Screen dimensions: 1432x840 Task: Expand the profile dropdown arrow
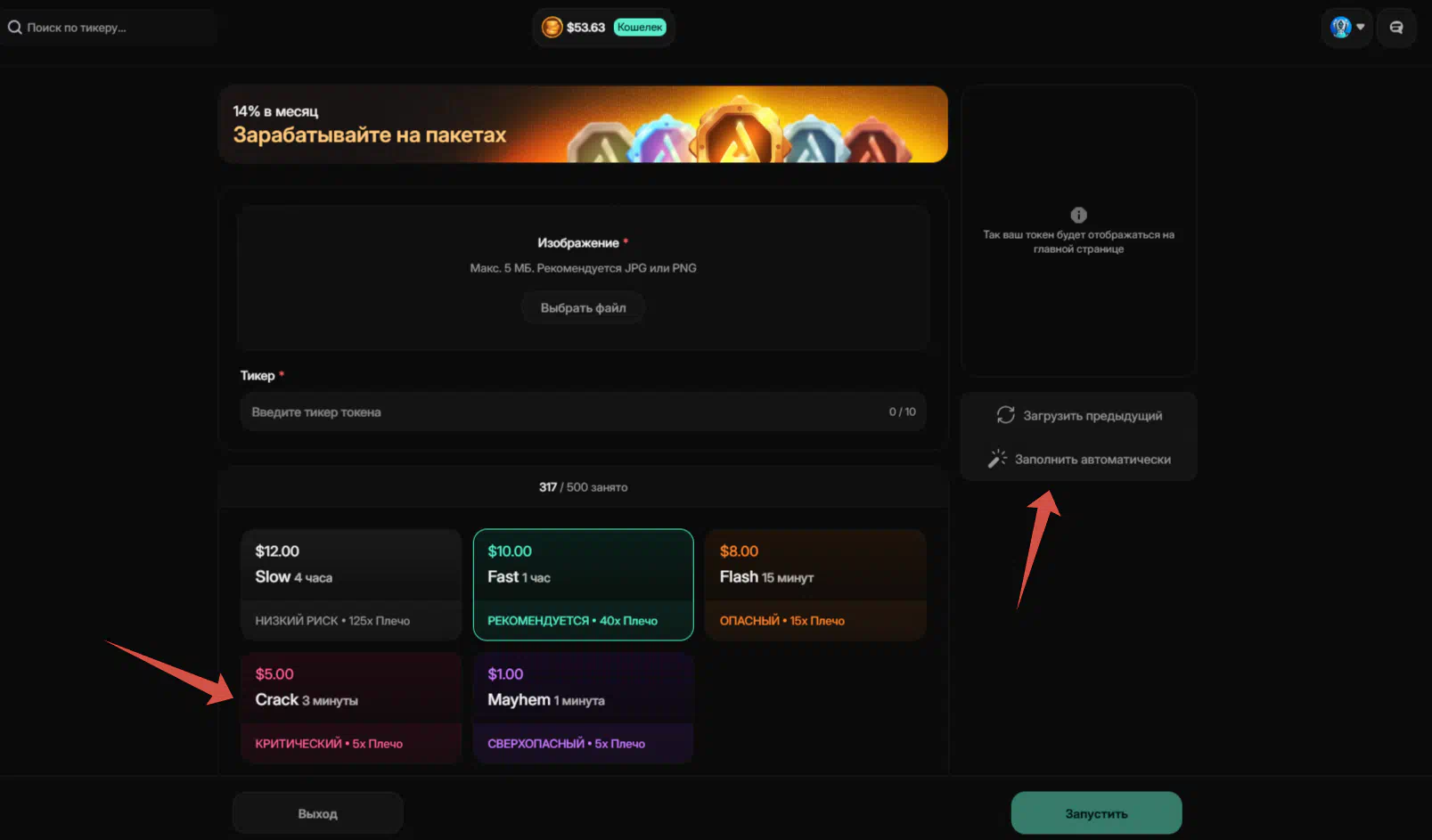[1361, 28]
